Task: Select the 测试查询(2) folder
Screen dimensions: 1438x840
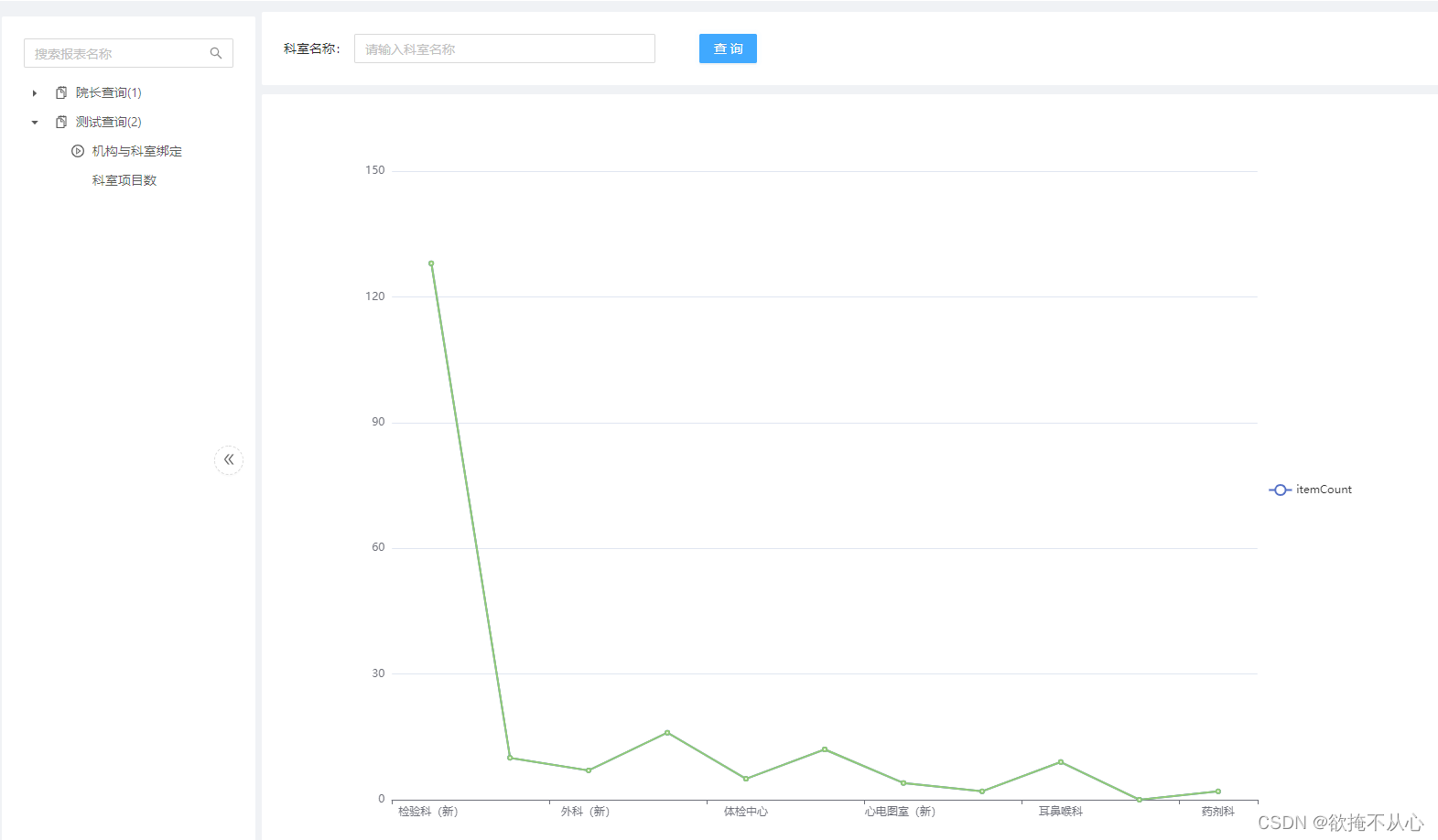Action: point(108,122)
